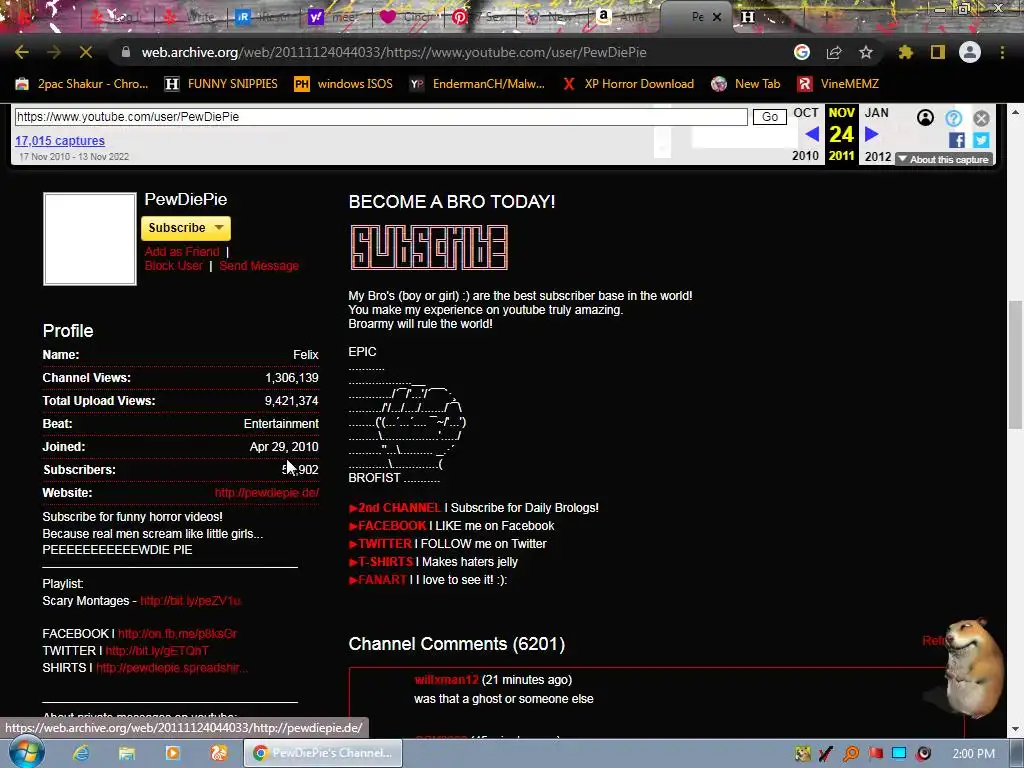Image resolution: width=1024 pixels, height=768 pixels.
Task: Click the OCT month in Wayback toolbar
Action: pos(805,113)
